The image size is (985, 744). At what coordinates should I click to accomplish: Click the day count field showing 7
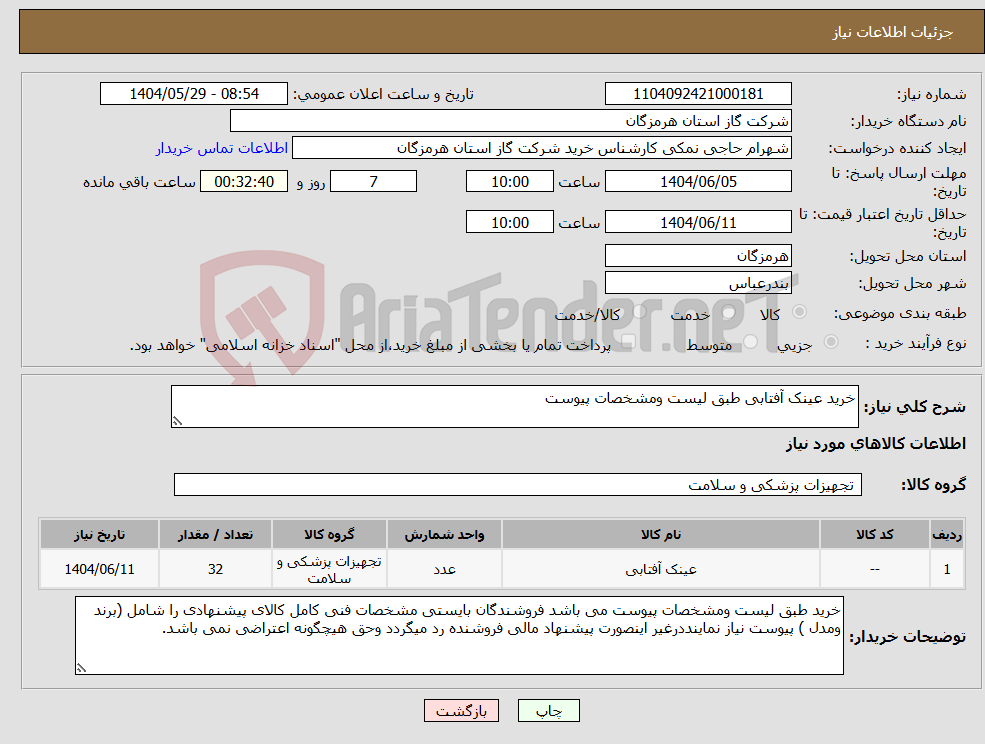[x=373, y=181]
